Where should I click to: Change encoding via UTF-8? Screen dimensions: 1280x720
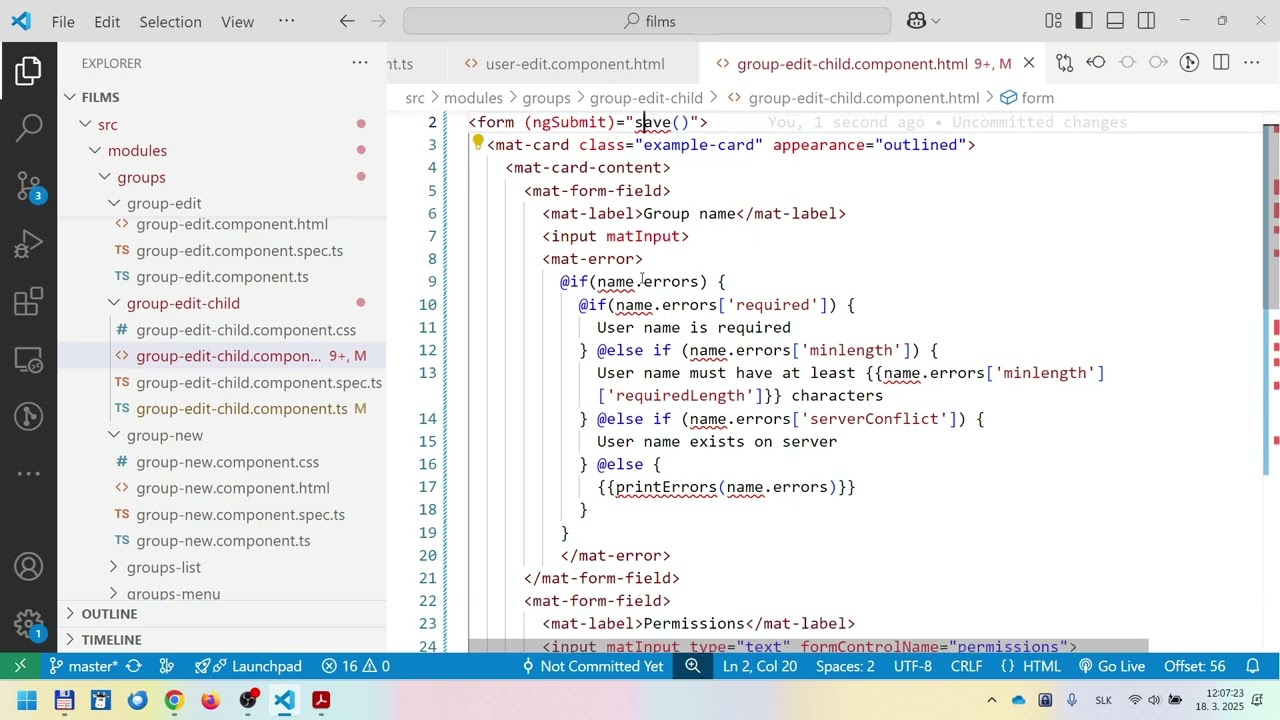pos(913,666)
